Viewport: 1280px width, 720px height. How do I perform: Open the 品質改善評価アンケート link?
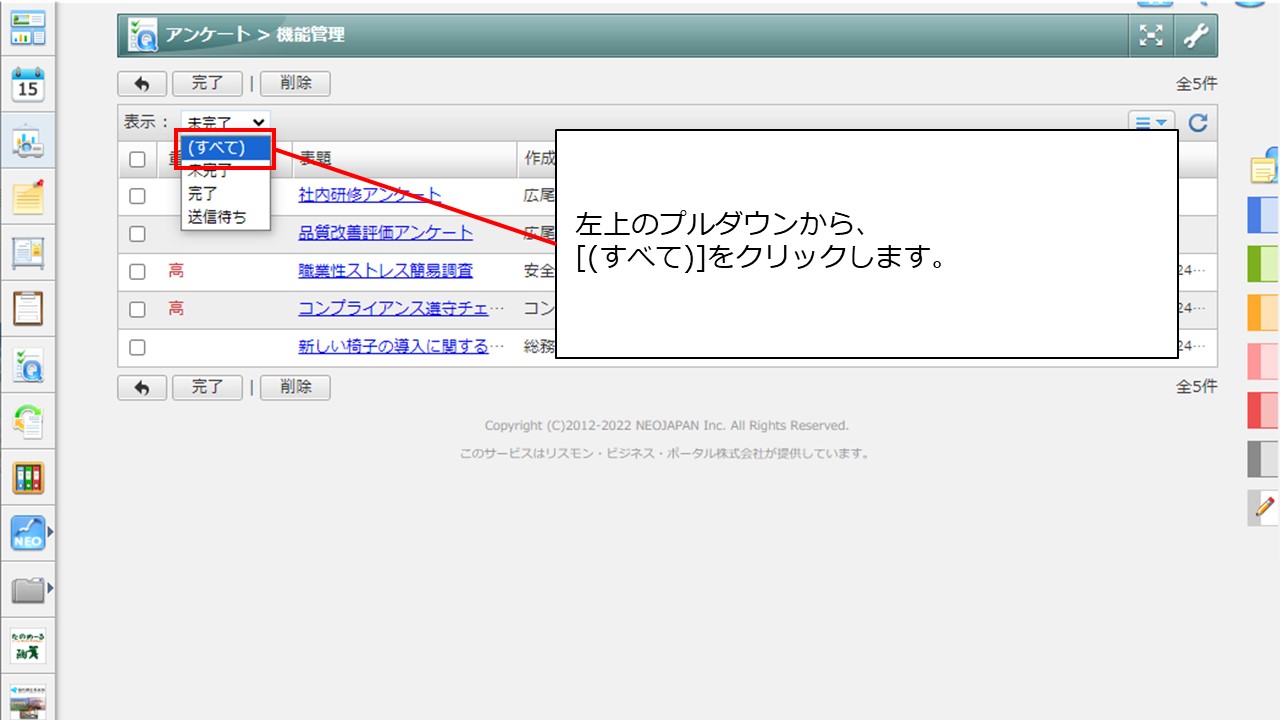(385, 233)
